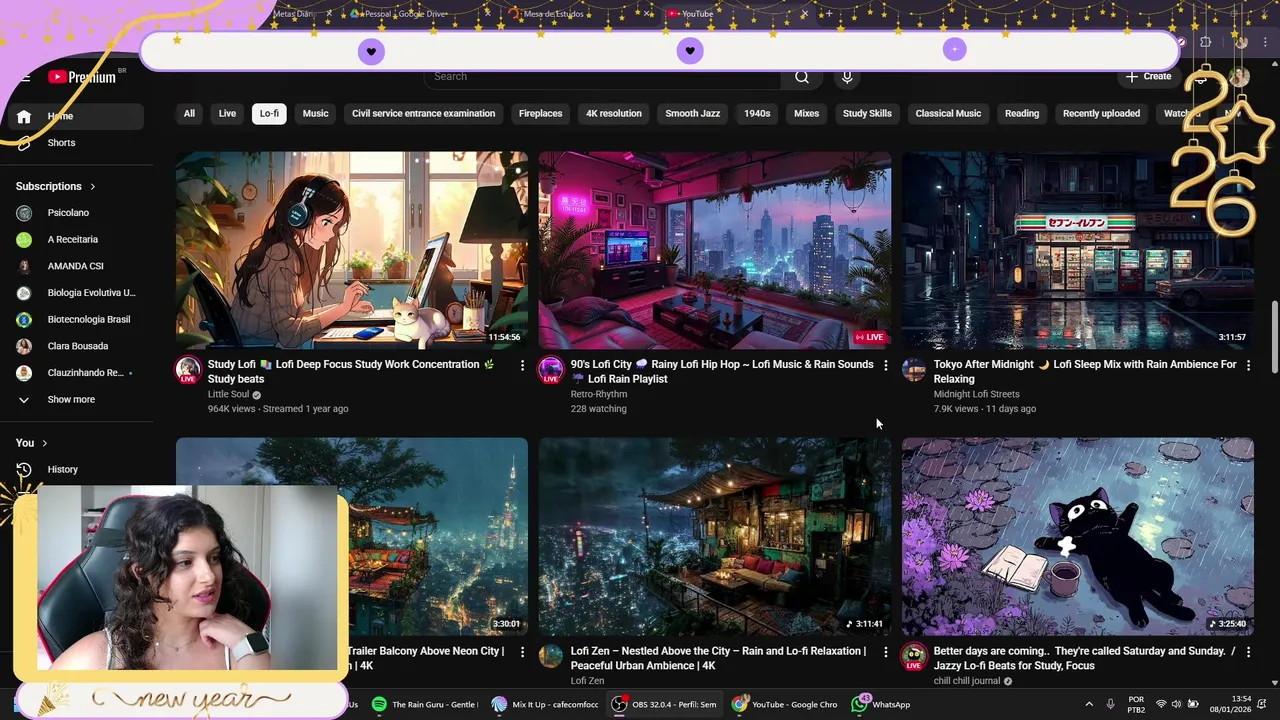Viewport: 1280px width, 720px height.
Task: Open more options for 90's Lofi City video
Action: [x=885, y=366]
